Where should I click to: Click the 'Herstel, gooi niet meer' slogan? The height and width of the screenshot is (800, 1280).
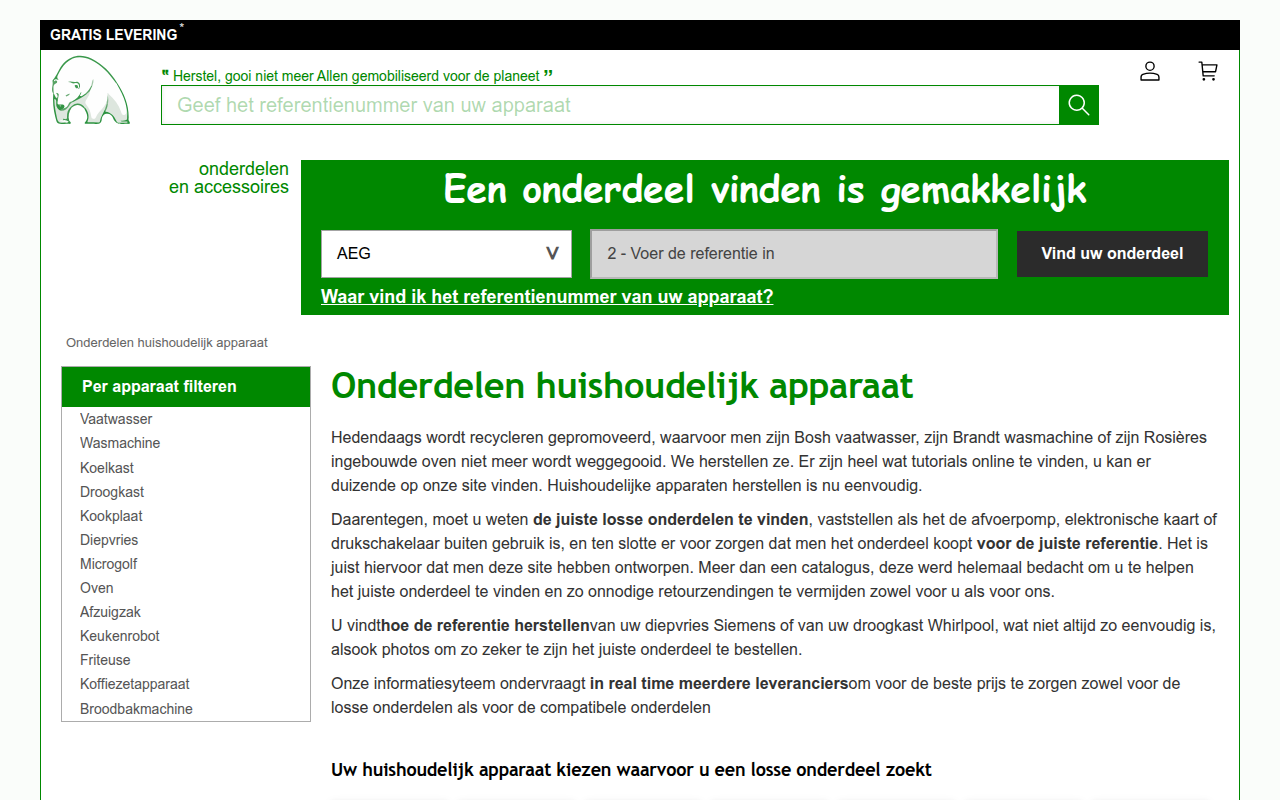pos(357,76)
